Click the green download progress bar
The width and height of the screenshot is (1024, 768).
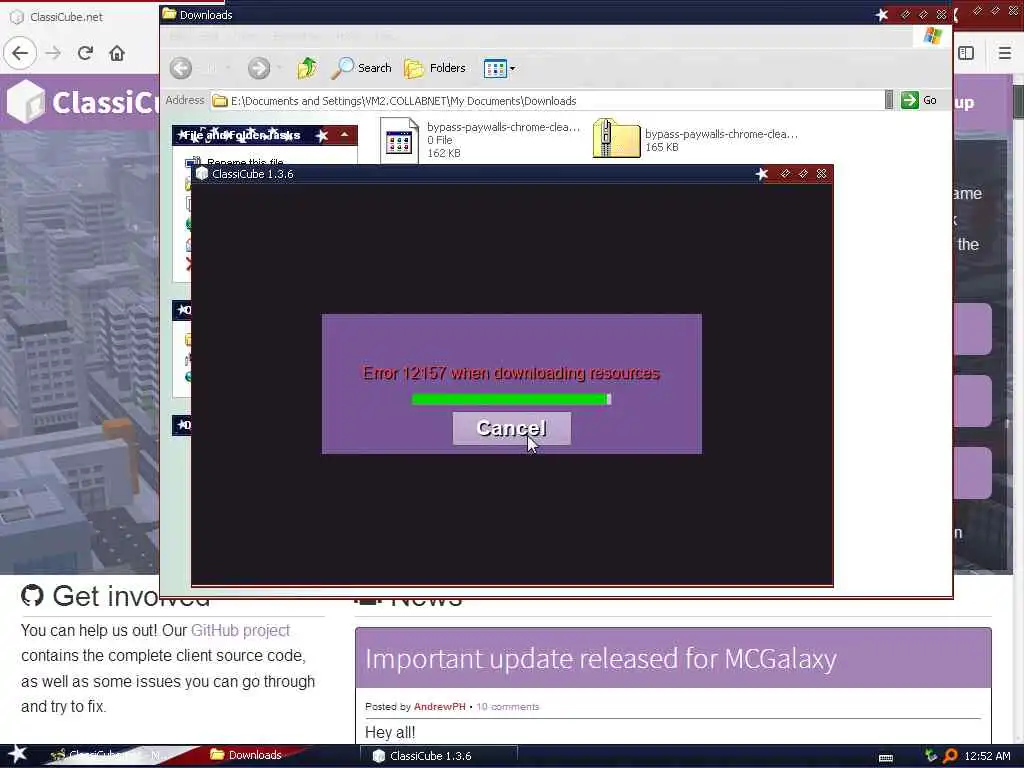(511, 399)
